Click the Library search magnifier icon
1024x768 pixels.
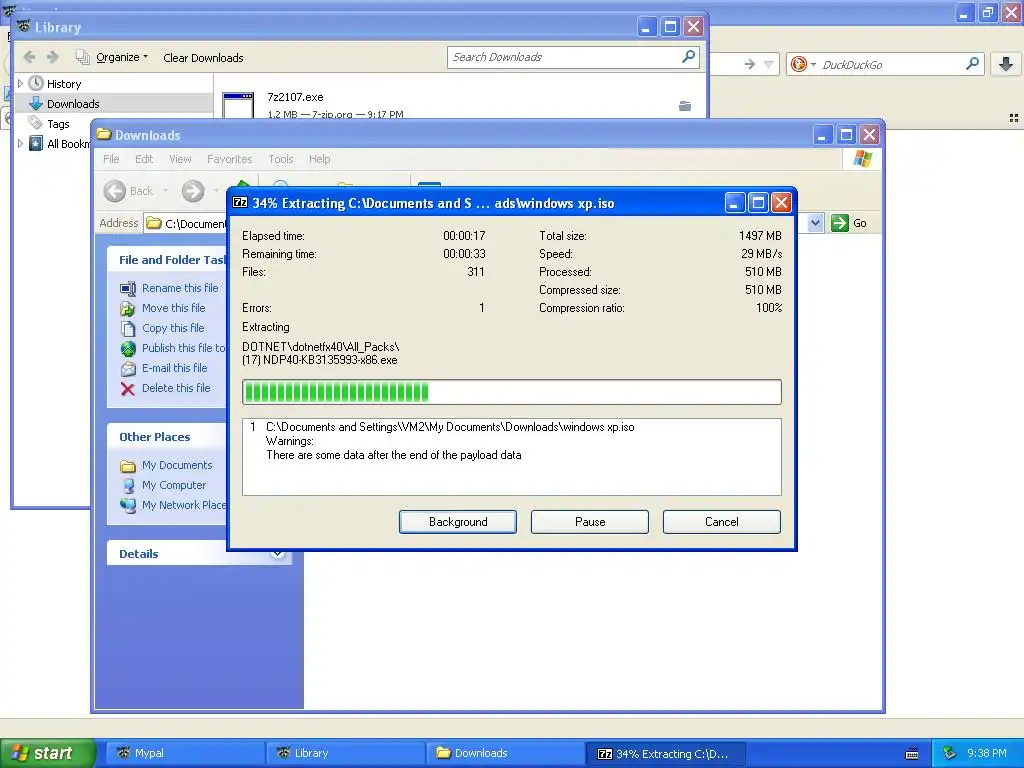[x=688, y=57]
